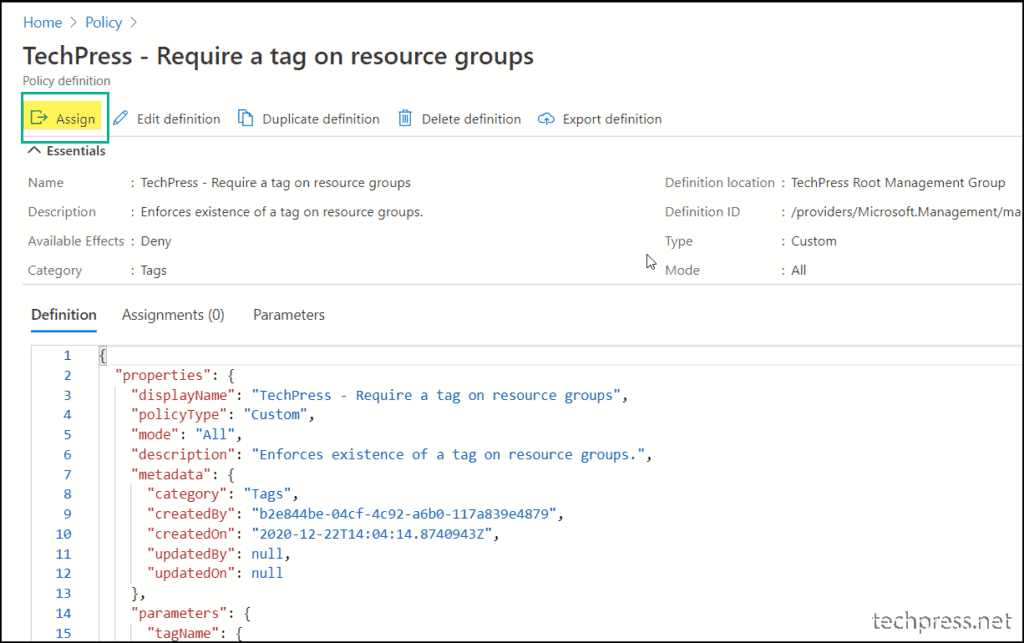The width and height of the screenshot is (1024, 643).
Task: Click the "mode": "All" JSON line
Action: click(x=186, y=434)
